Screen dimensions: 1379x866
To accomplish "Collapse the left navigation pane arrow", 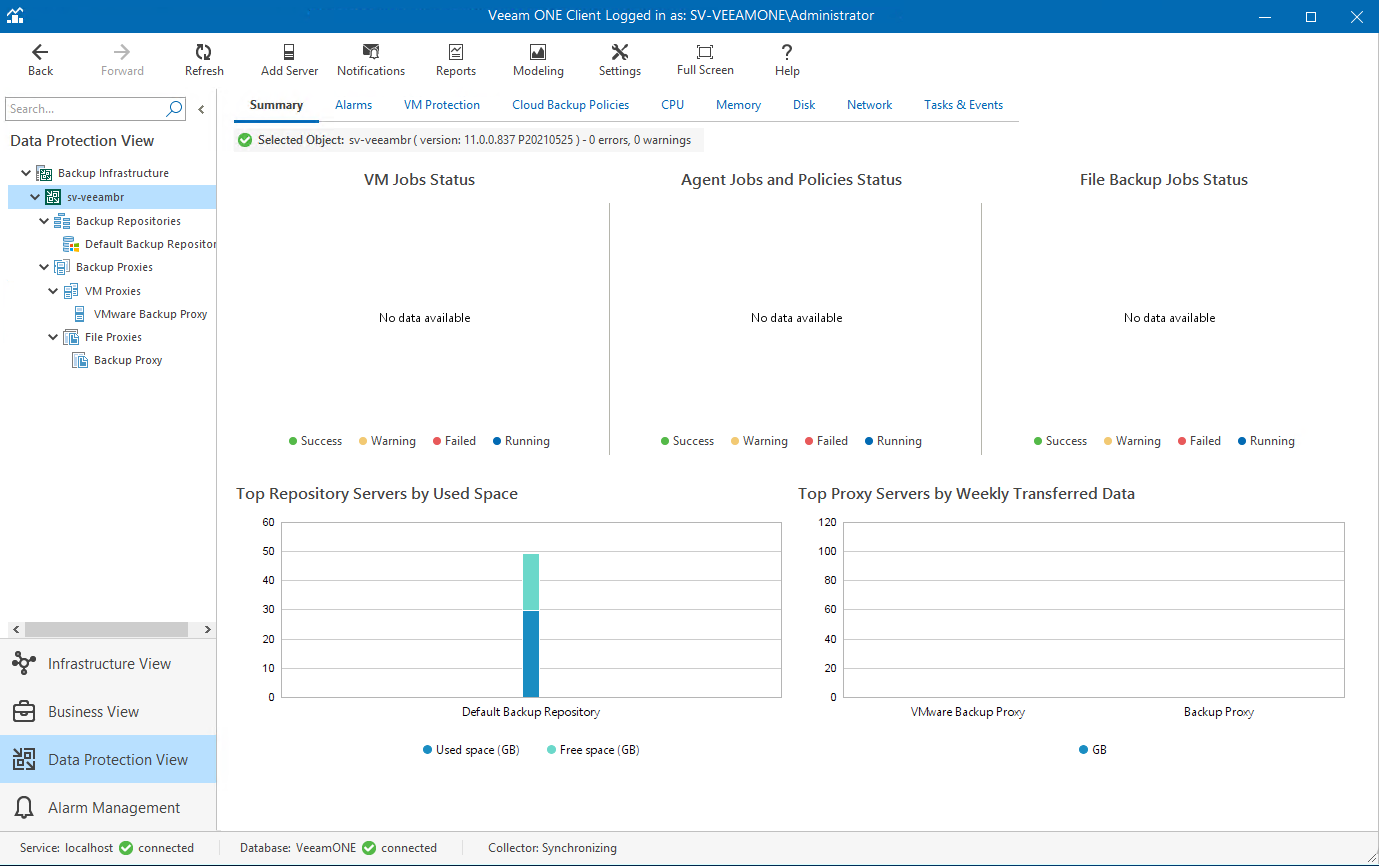I will coord(201,110).
